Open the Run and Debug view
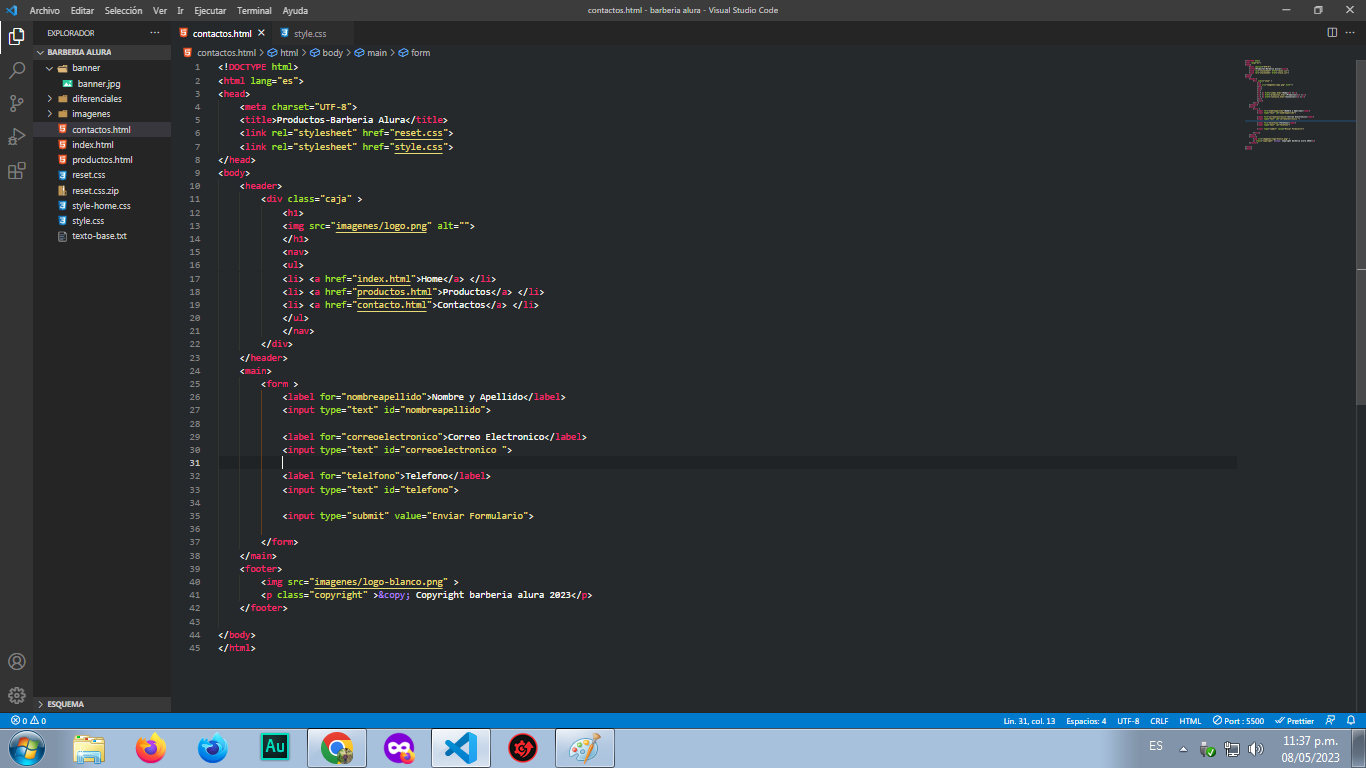 (x=16, y=137)
